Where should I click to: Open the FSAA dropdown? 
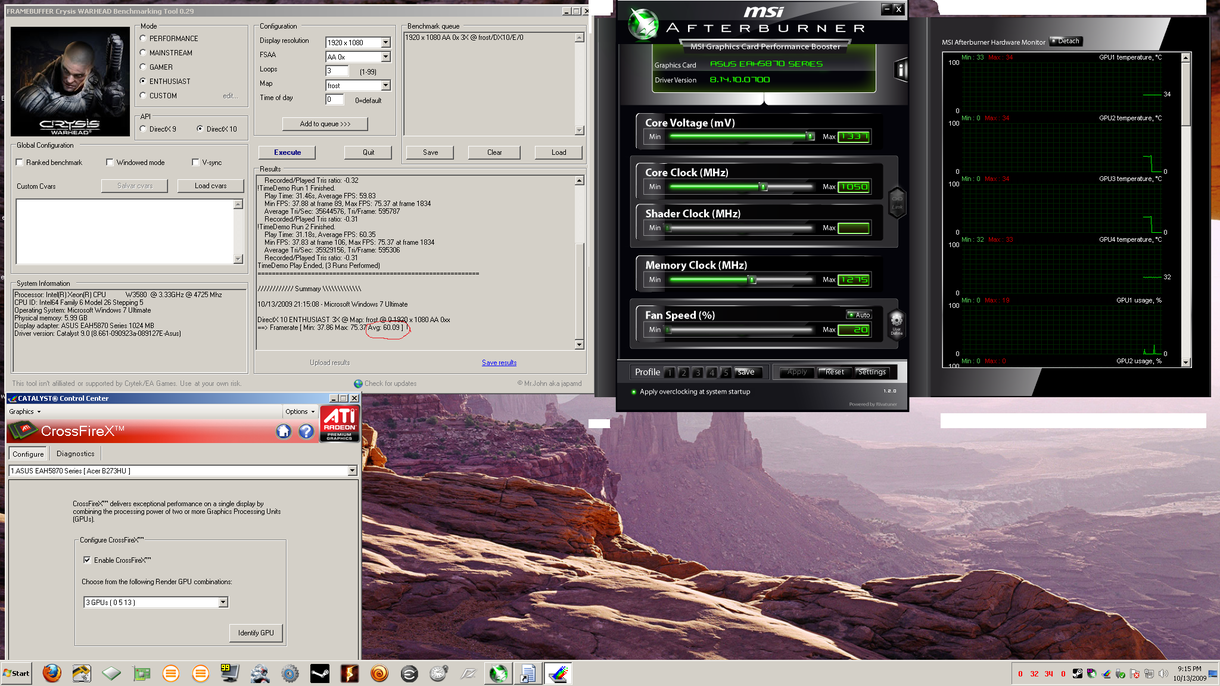pos(385,57)
